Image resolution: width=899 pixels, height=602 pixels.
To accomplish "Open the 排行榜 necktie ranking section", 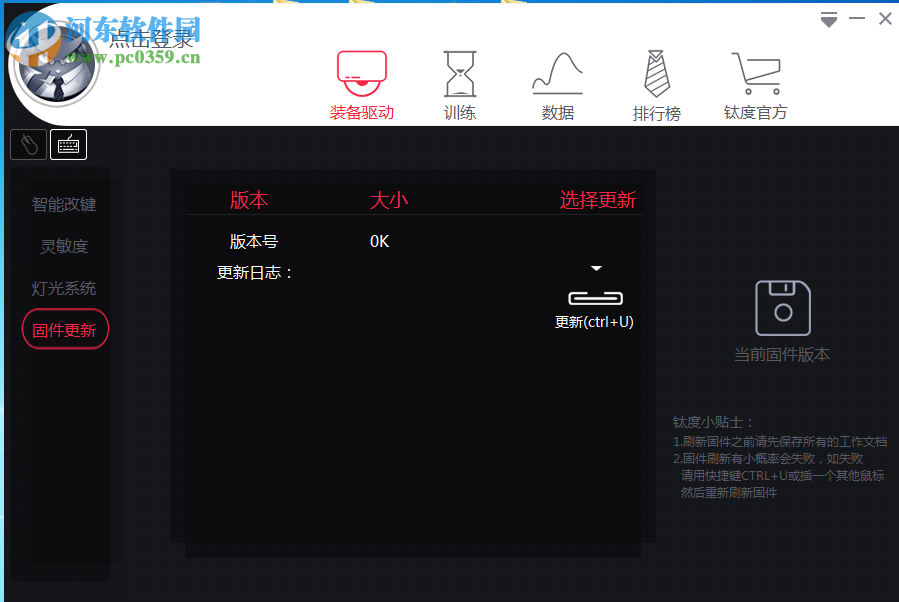I will [656, 86].
